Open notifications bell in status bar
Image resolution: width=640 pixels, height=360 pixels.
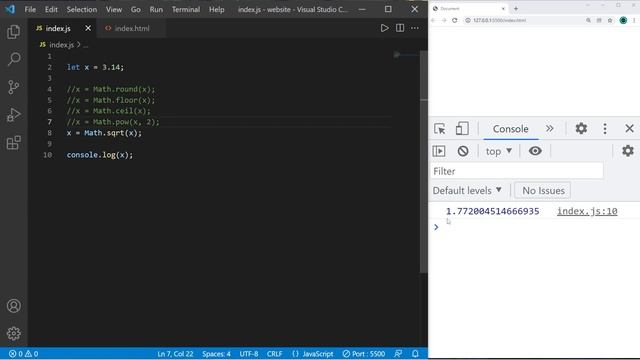tap(415, 354)
